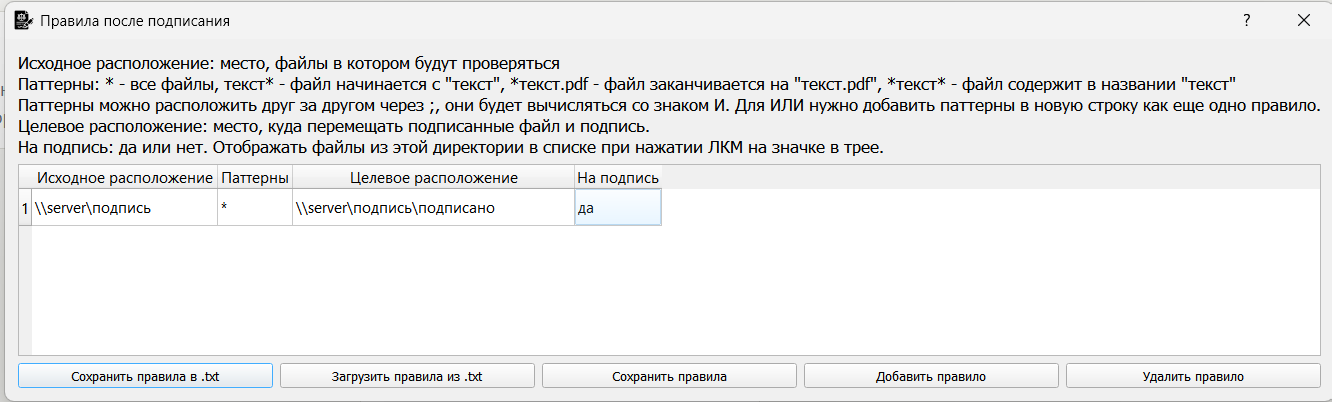This screenshot has width=1332, height=402.
Task: Select row number 1 header
Action: click(x=25, y=208)
